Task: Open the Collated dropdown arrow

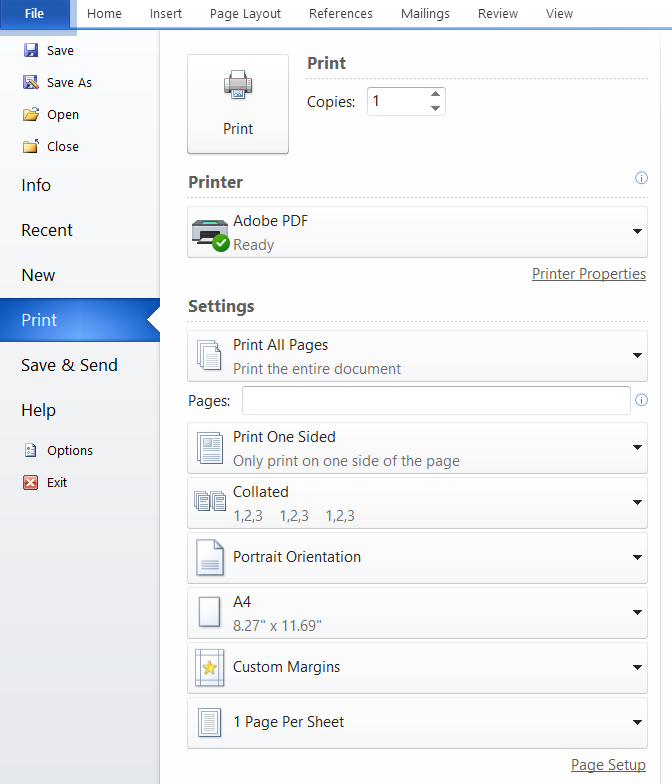Action: 637,502
